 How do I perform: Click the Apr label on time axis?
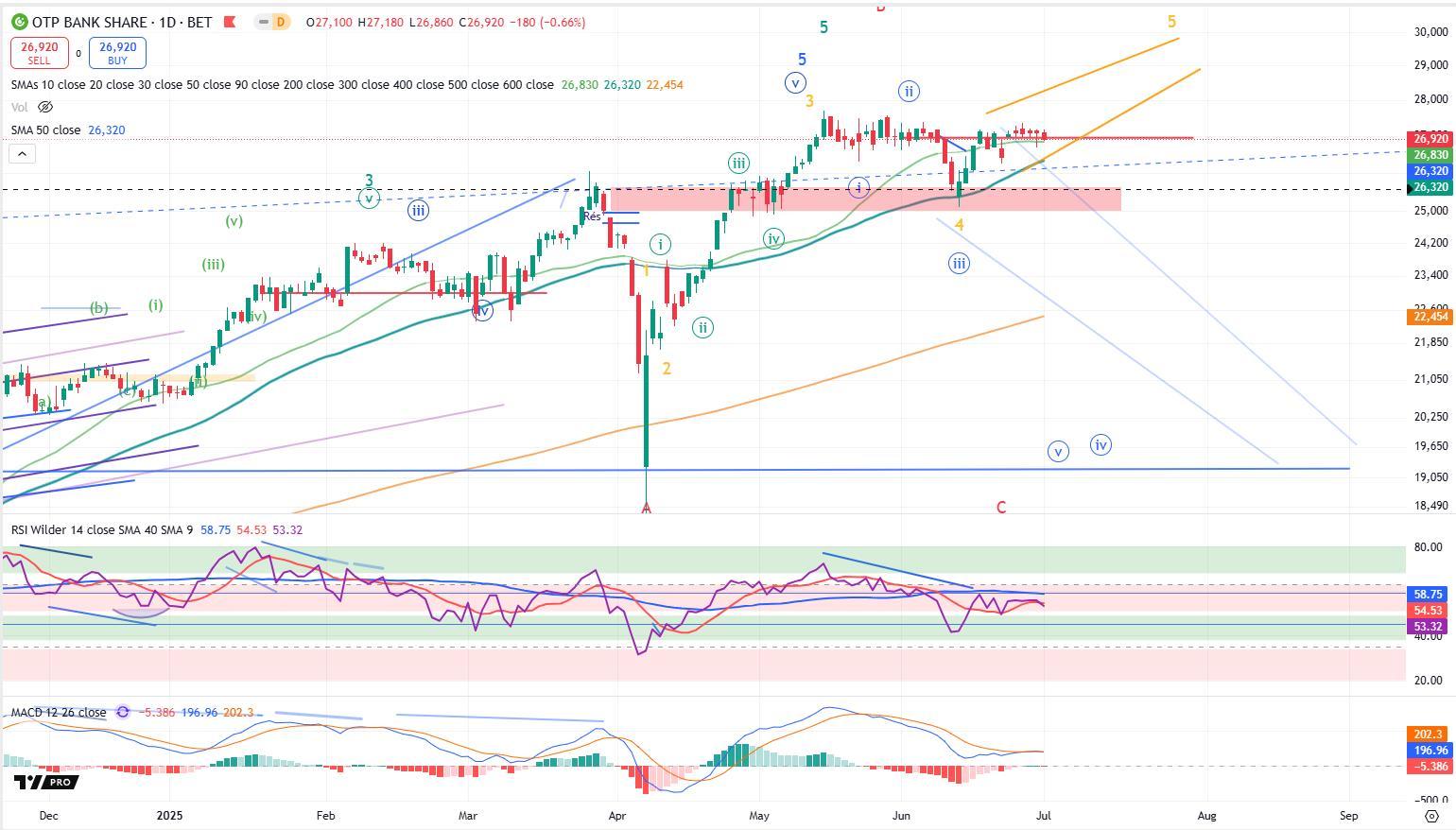click(x=617, y=815)
